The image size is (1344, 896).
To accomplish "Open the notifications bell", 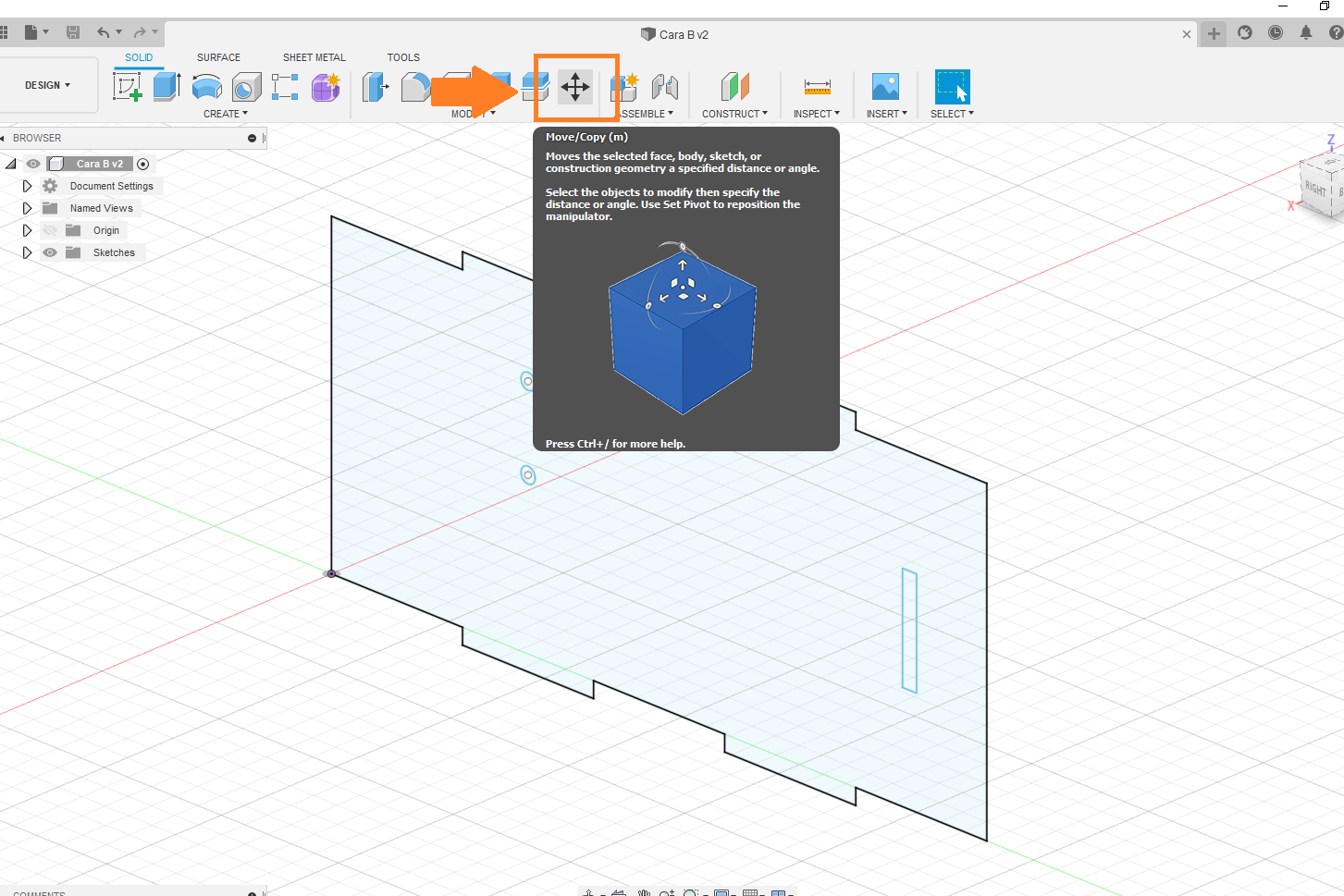I will [x=1306, y=33].
